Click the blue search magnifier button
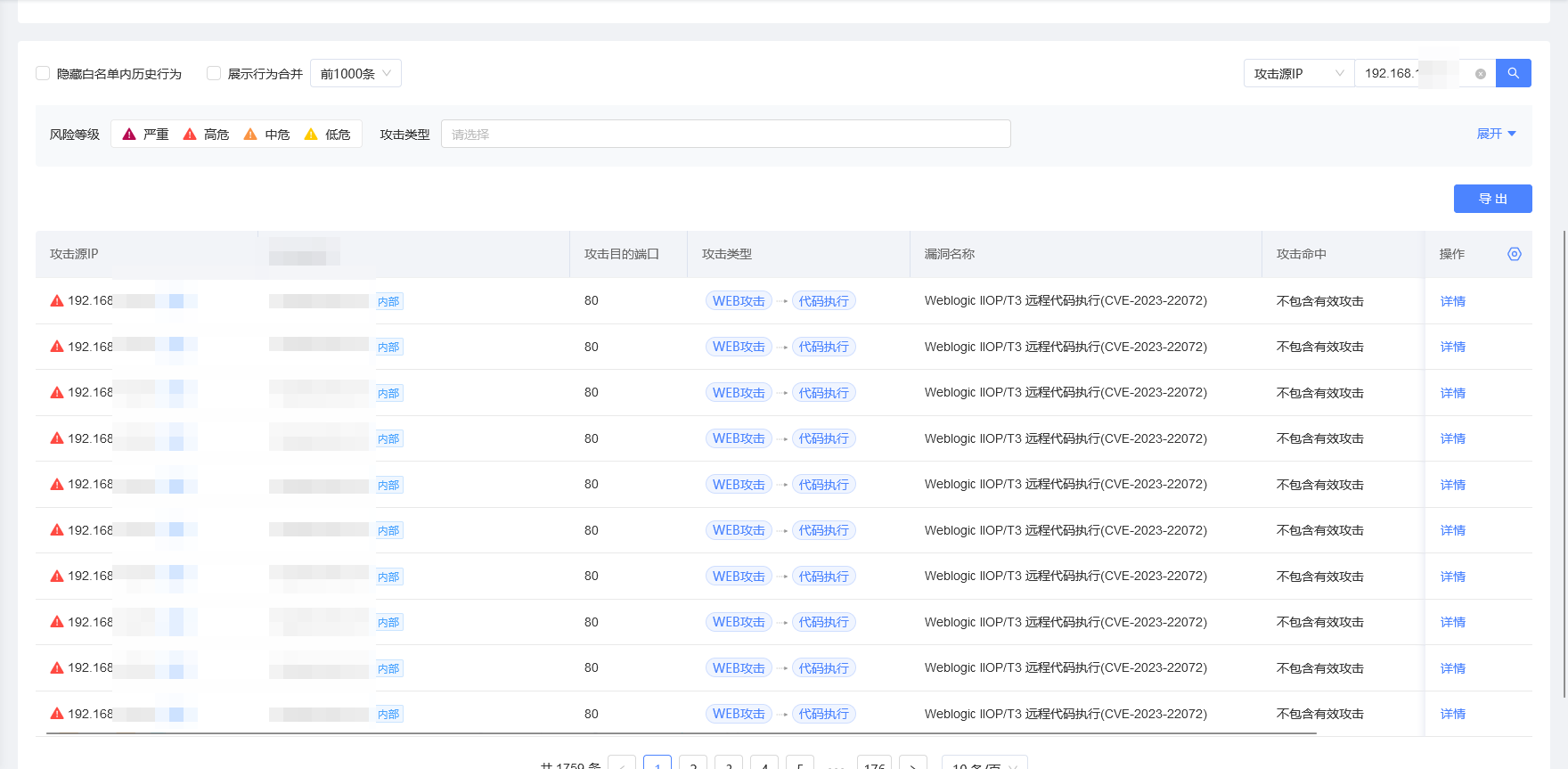The height and width of the screenshot is (769, 1568). [x=1513, y=73]
